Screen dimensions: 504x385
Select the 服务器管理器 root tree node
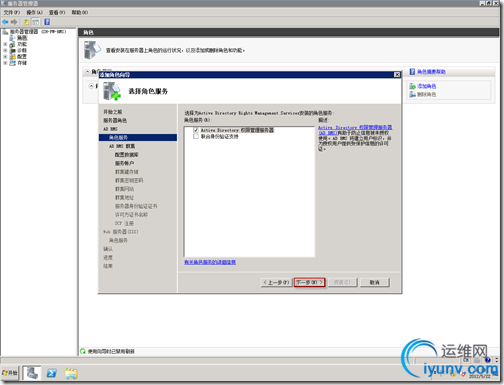[37, 32]
